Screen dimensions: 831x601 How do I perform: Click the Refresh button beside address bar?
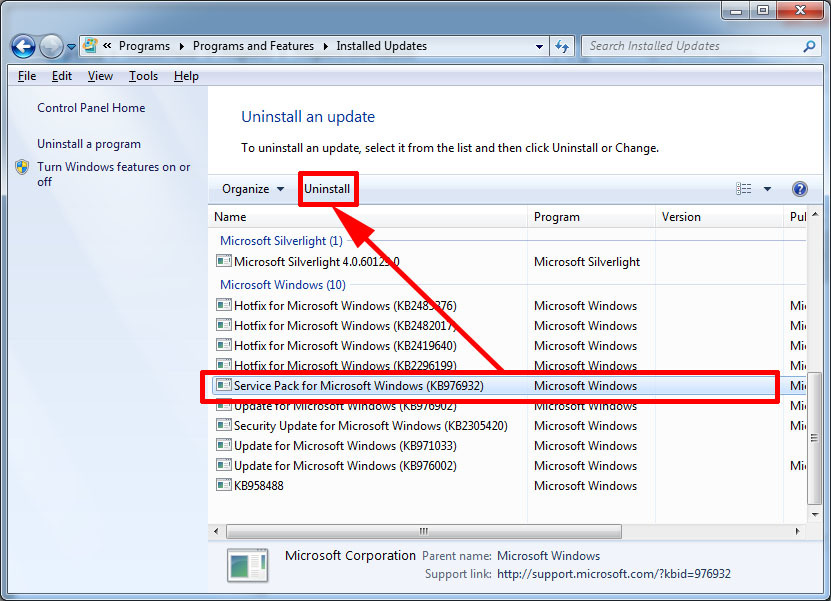point(562,47)
